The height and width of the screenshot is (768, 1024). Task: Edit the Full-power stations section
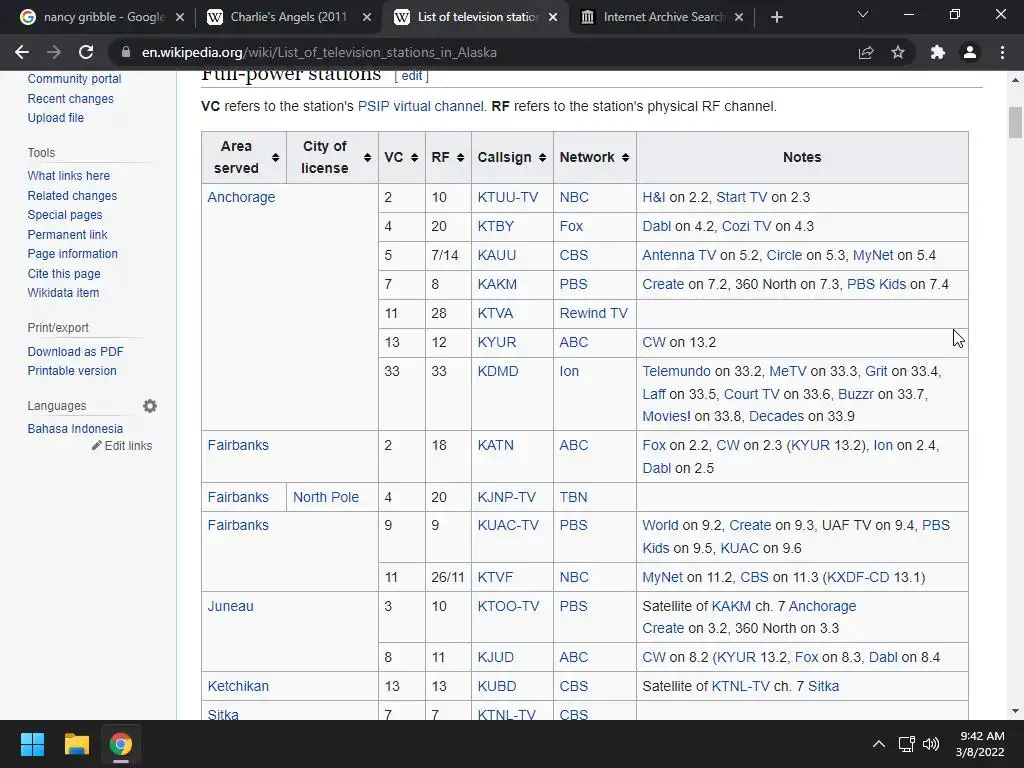[411, 76]
